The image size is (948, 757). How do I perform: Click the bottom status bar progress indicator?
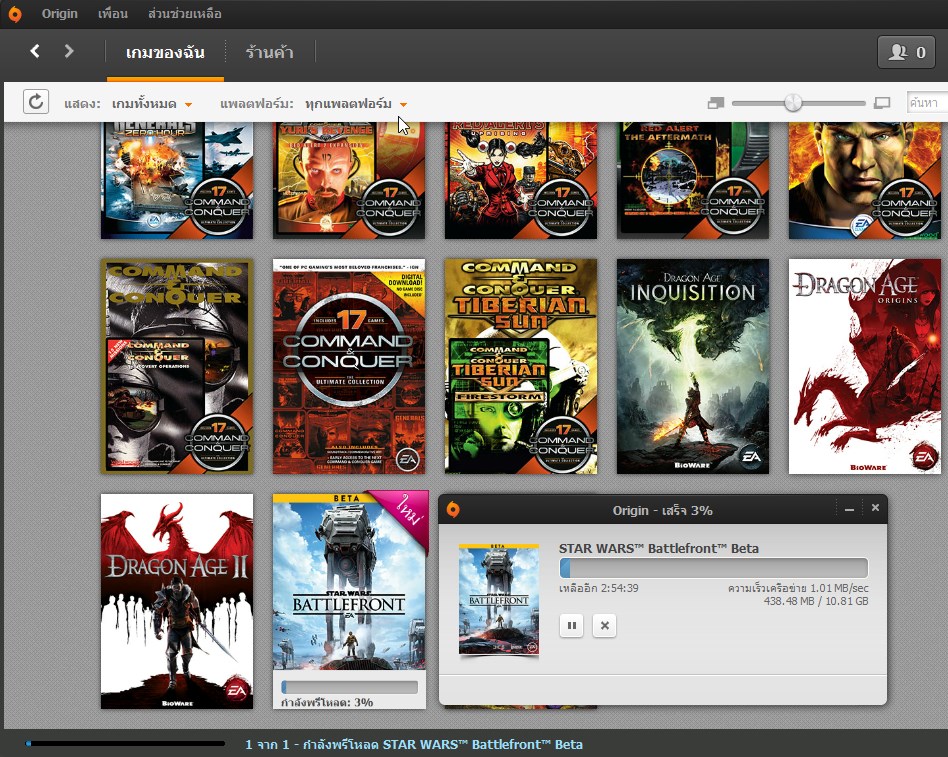125,744
